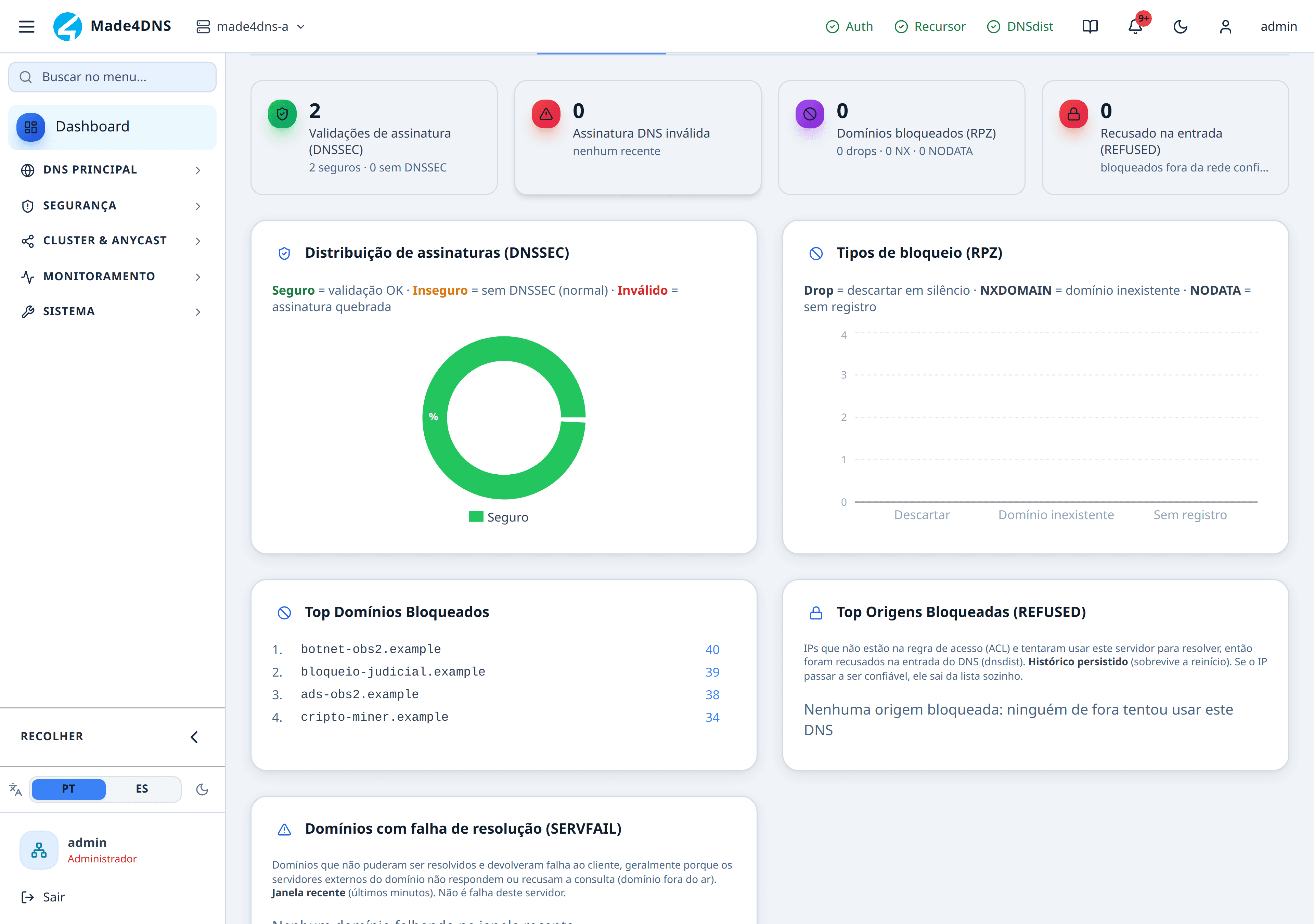Open Validações de assinatura (DNSSEC) card
The height and width of the screenshot is (924, 1314).
(374, 137)
